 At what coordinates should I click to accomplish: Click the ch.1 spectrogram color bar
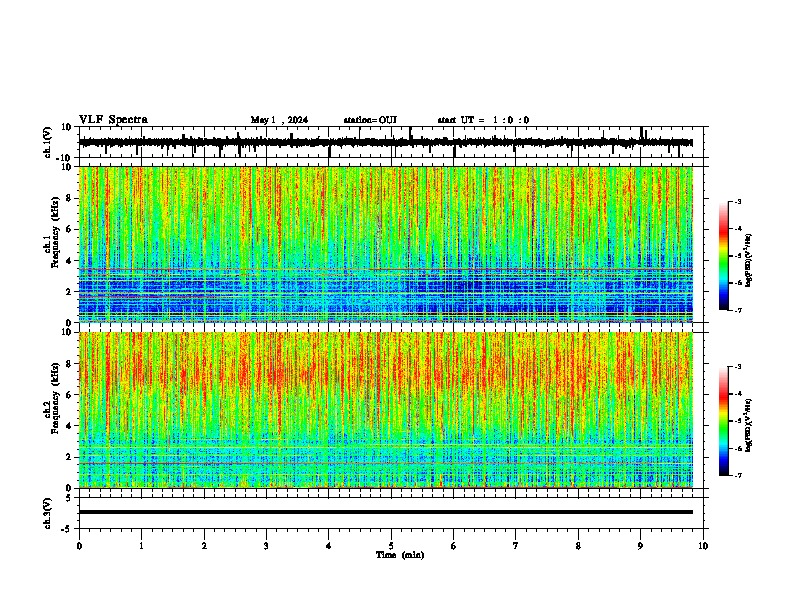[724, 256]
